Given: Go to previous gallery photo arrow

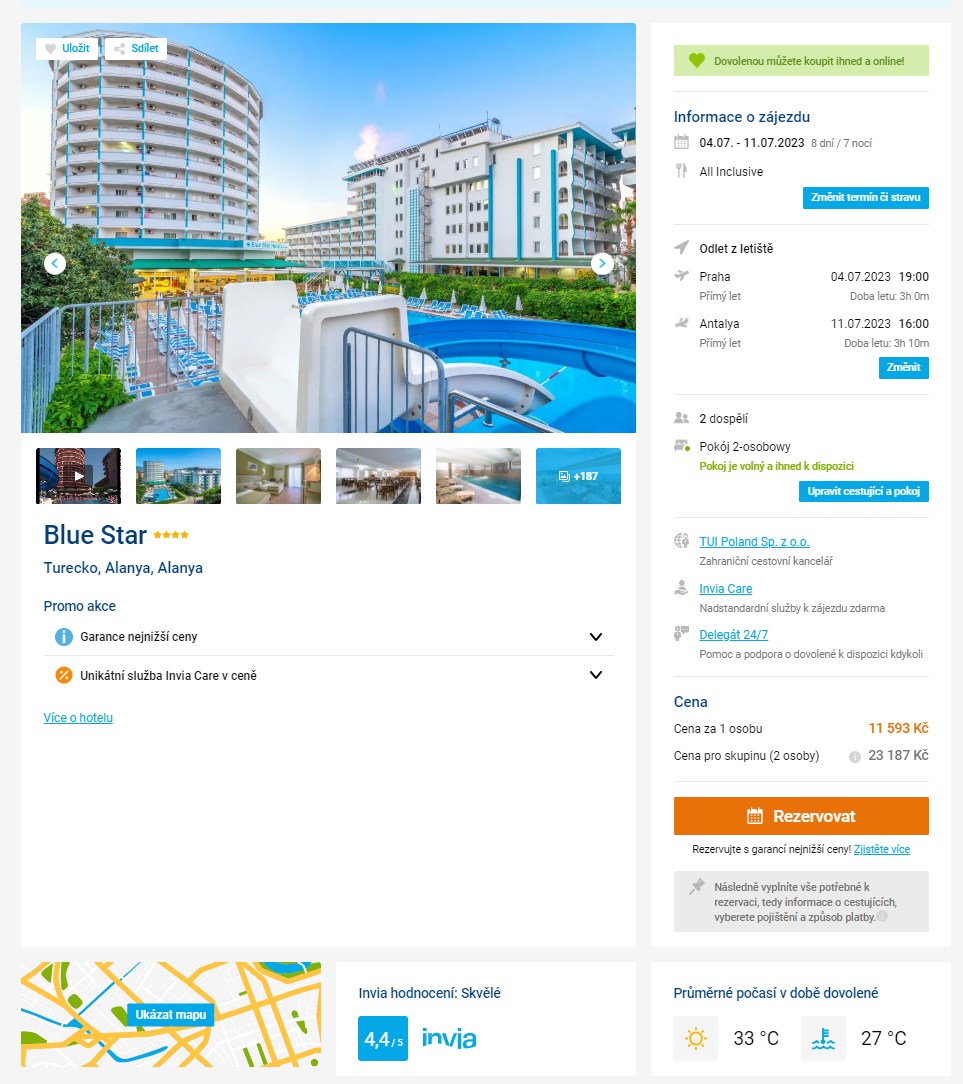Looking at the screenshot, I should point(55,263).
